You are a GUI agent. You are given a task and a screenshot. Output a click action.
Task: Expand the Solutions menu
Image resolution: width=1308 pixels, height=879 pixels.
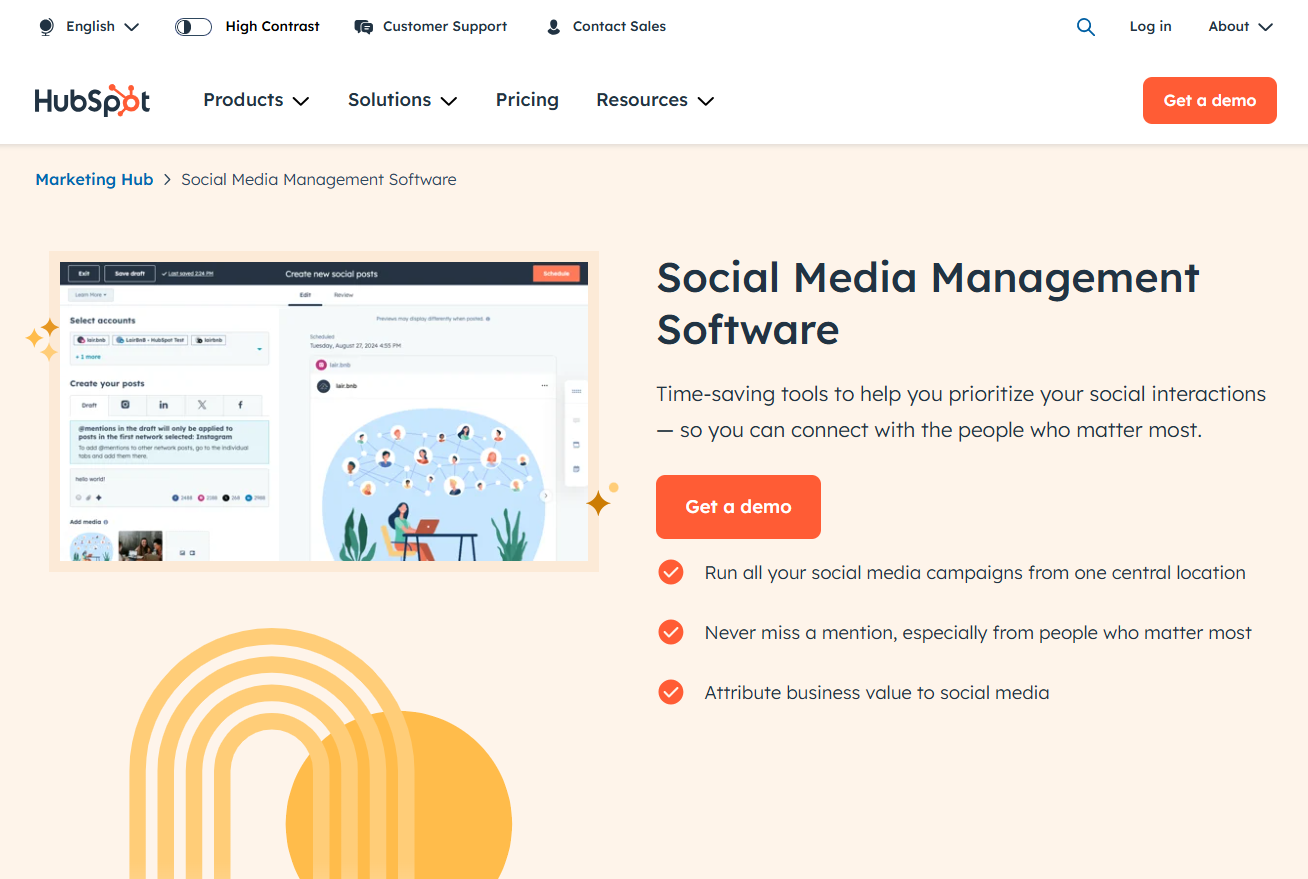[x=402, y=100]
